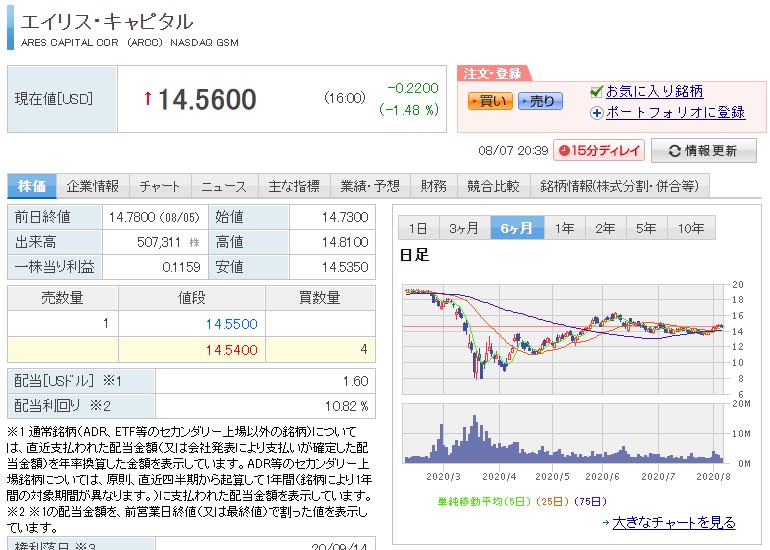Select the 競合比較 tab

[x=494, y=186]
